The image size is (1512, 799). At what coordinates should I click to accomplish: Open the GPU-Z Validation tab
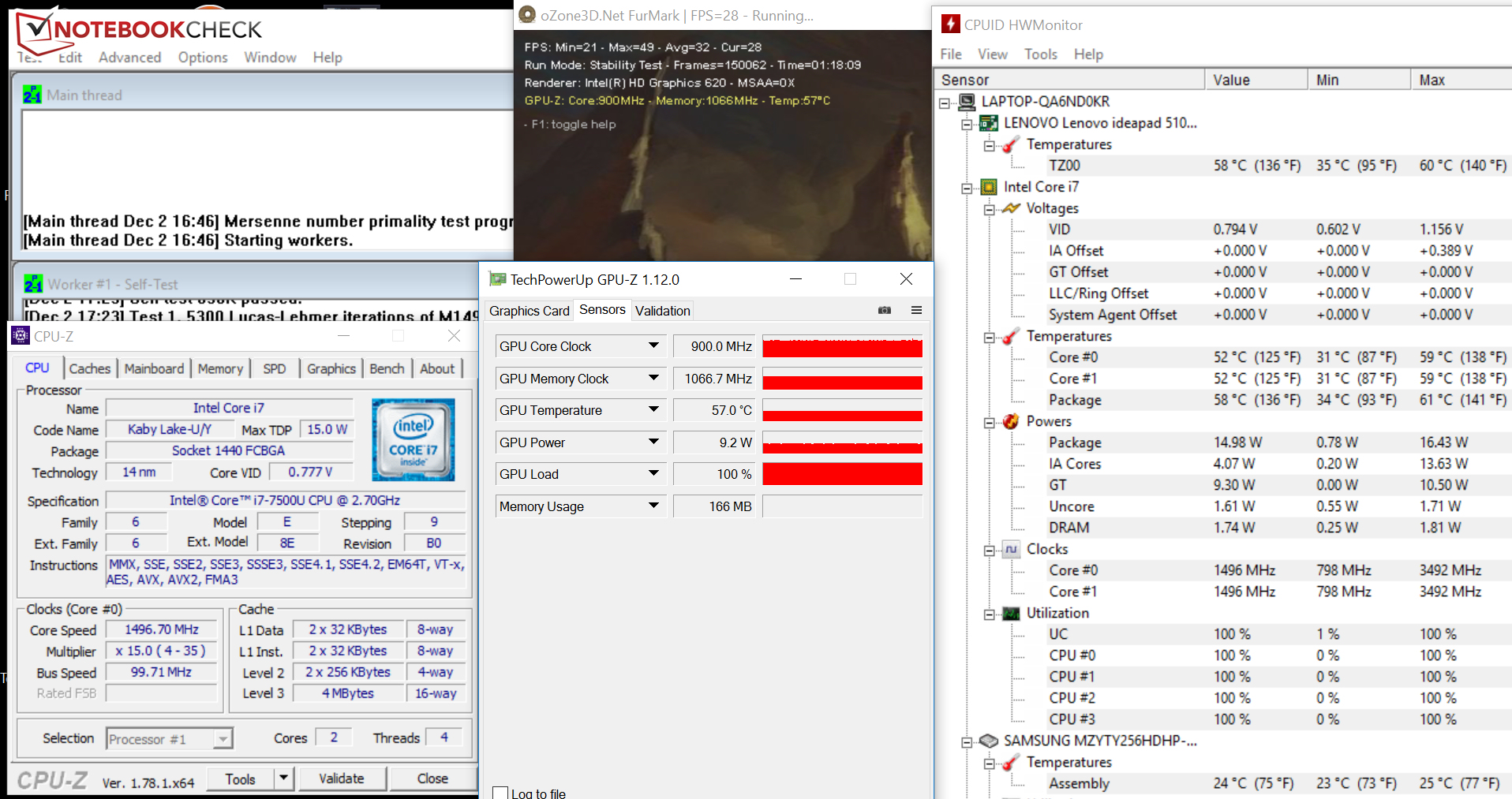[663, 311]
